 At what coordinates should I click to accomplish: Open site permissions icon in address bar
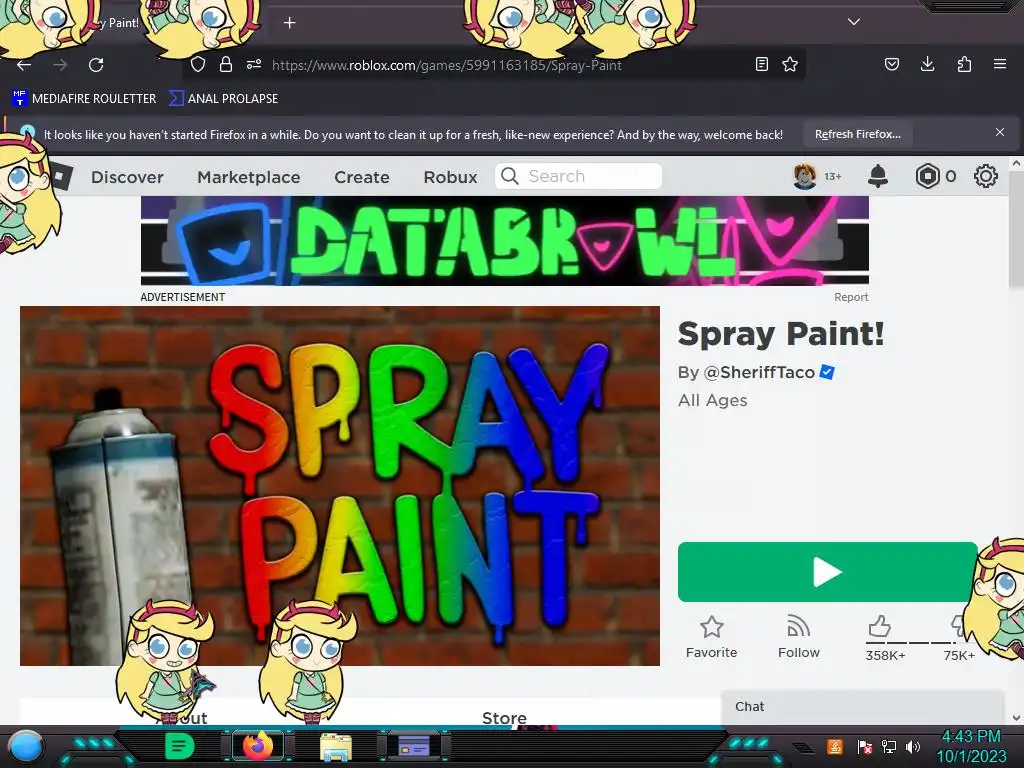pos(254,64)
